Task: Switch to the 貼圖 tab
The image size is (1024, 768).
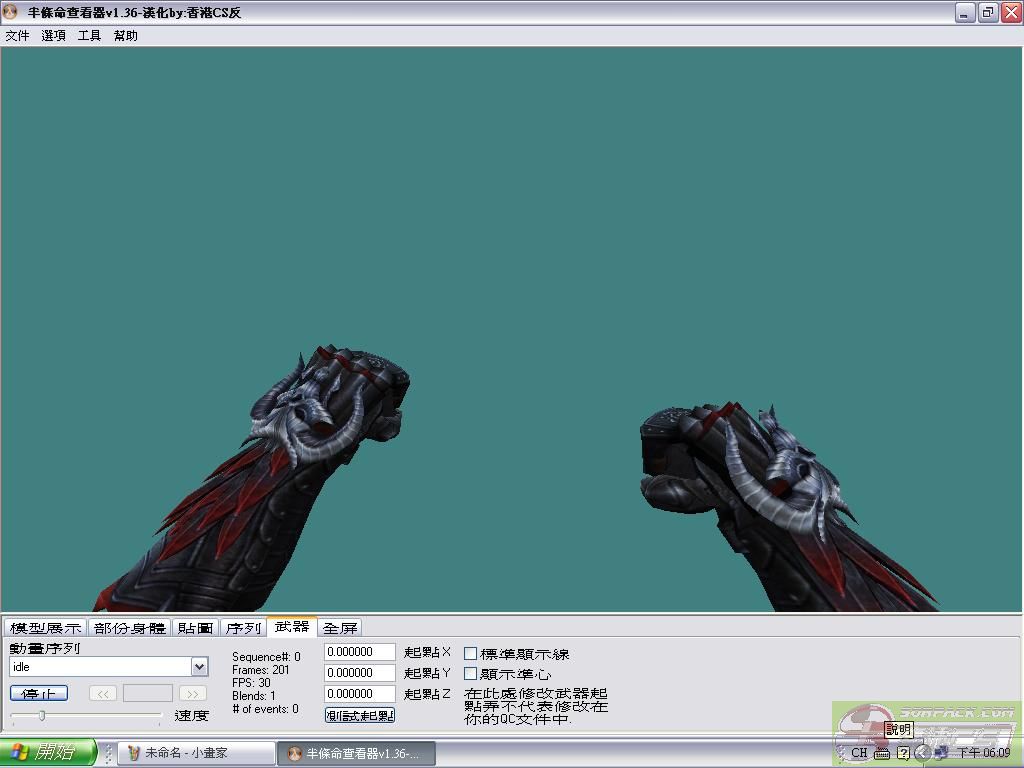Action: pos(195,628)
